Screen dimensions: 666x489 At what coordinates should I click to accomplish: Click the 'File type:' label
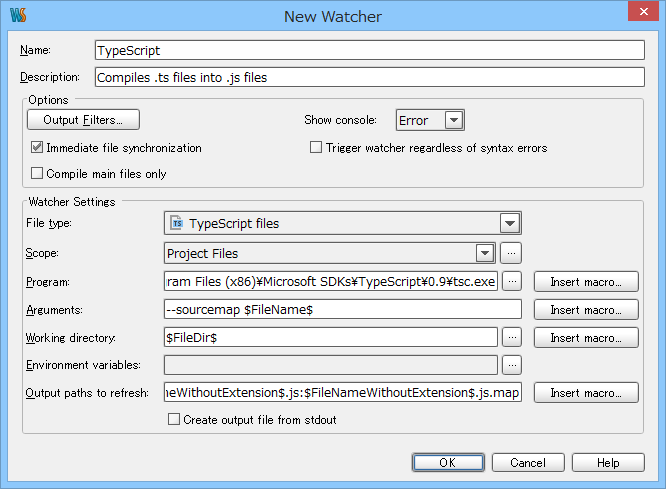point(49,223)
